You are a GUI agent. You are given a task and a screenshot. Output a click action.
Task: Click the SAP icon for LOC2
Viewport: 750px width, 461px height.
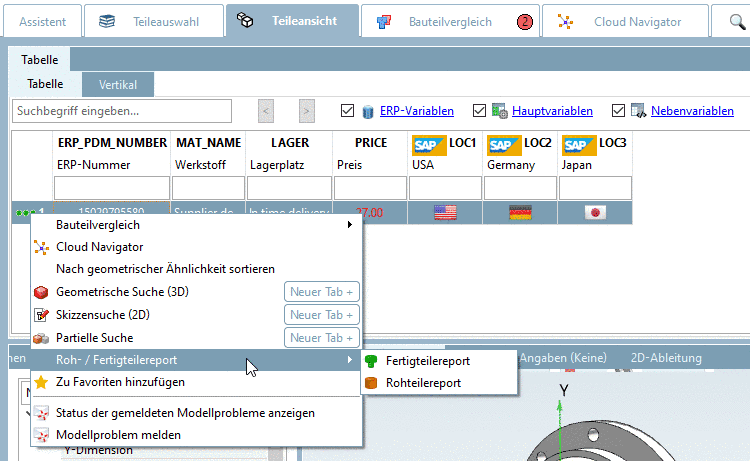pos(504,145)
